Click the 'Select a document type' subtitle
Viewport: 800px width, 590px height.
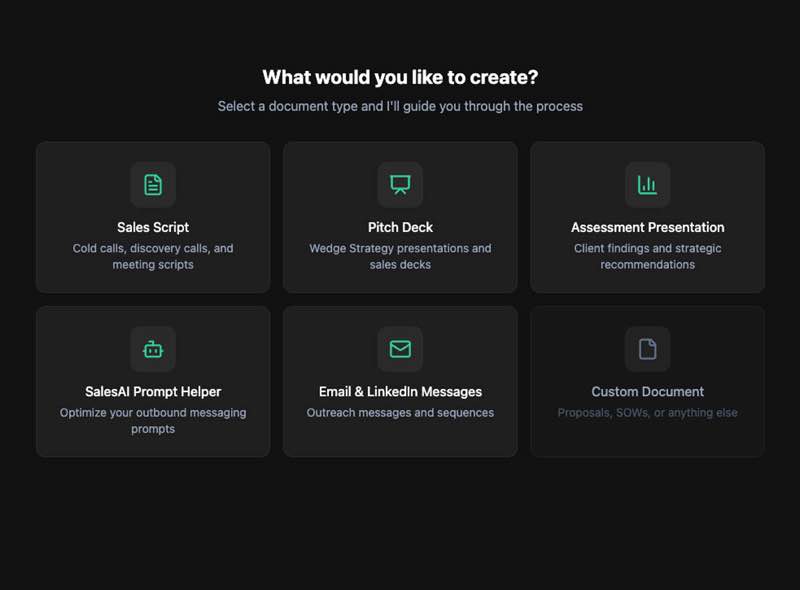pos(400,106)
